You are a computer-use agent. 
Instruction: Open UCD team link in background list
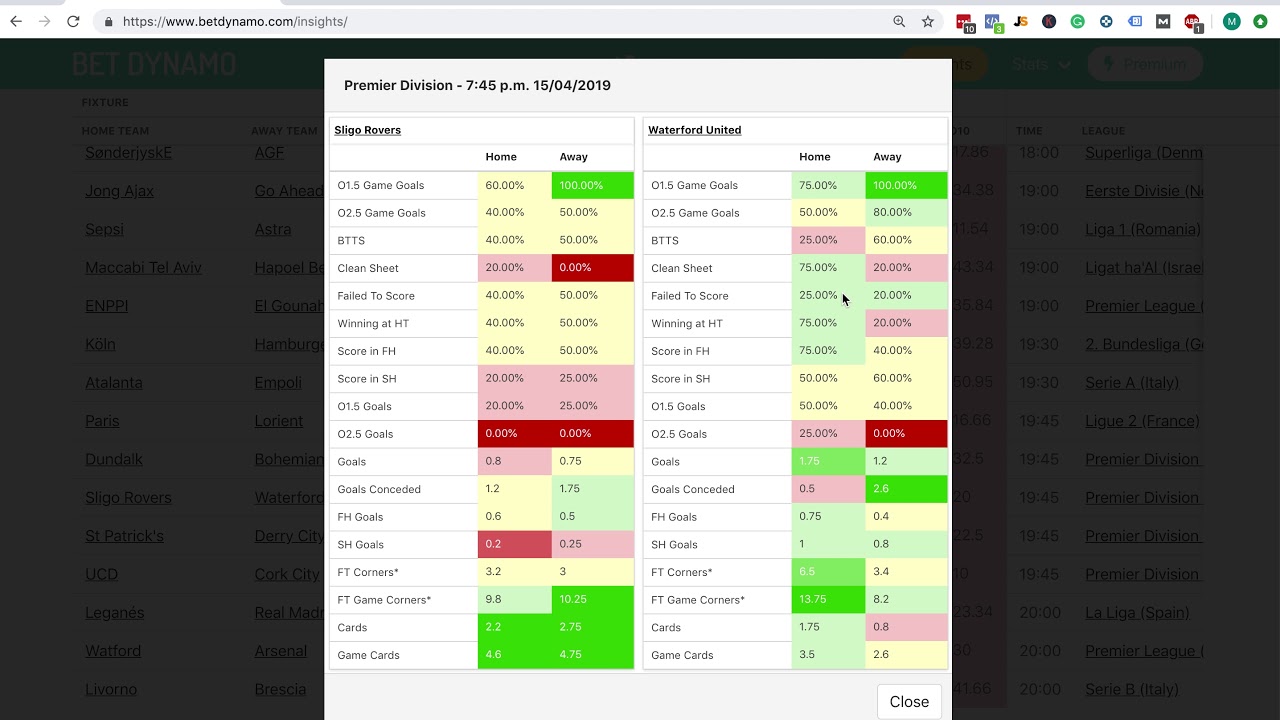pos(102,574)
